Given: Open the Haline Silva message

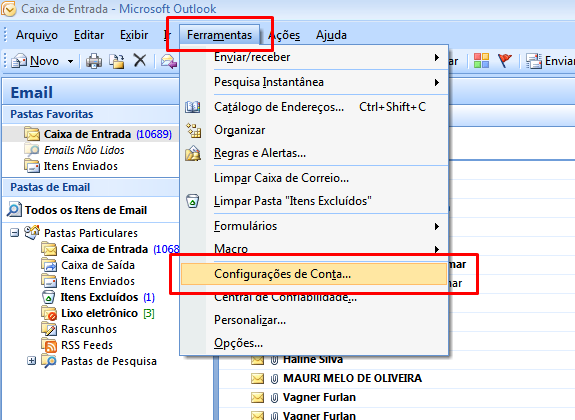Looking at the screenshot, I should 312,360.
